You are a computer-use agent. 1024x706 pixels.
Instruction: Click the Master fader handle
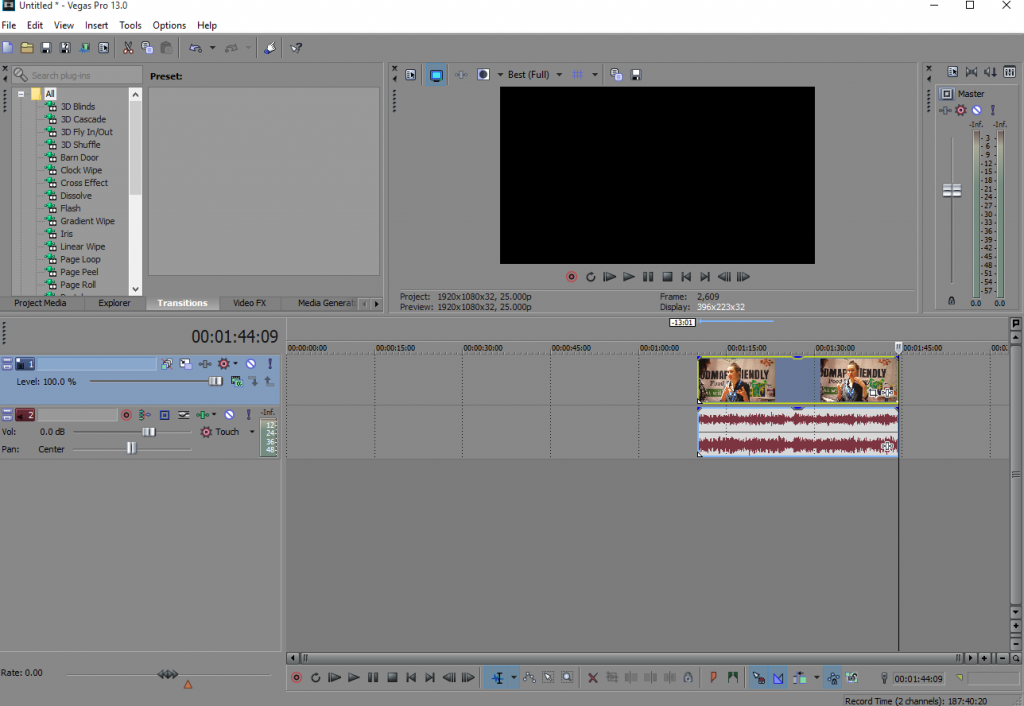click(x=952, y=191)
